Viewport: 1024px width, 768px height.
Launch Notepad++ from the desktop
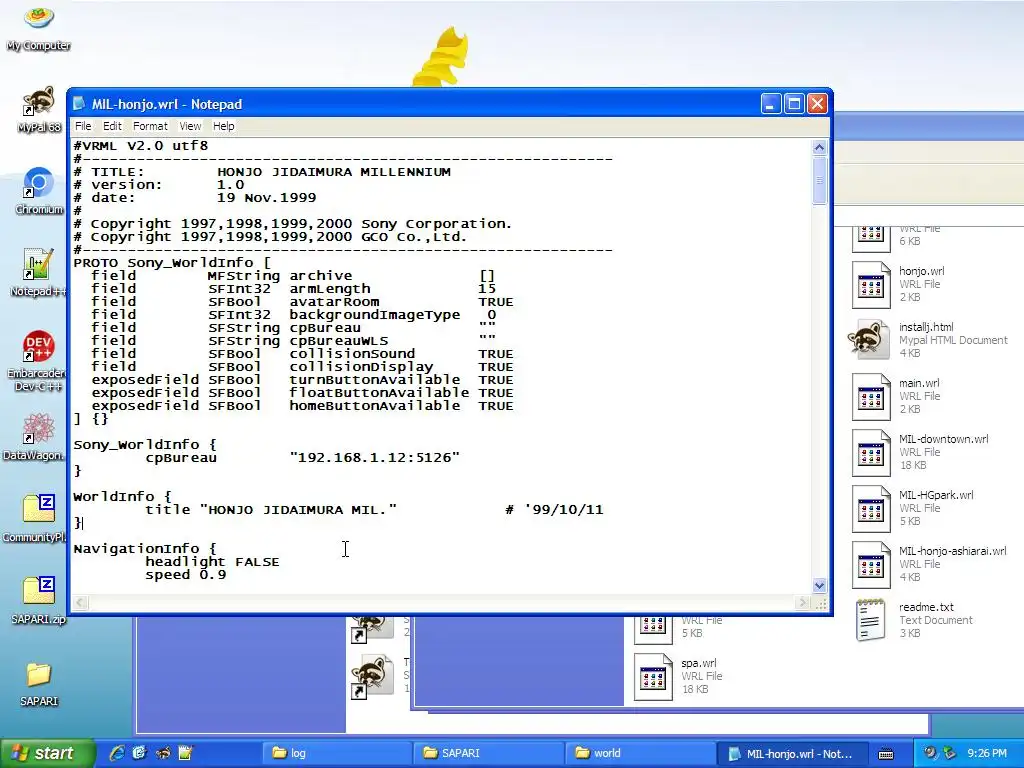pos(39,264)
